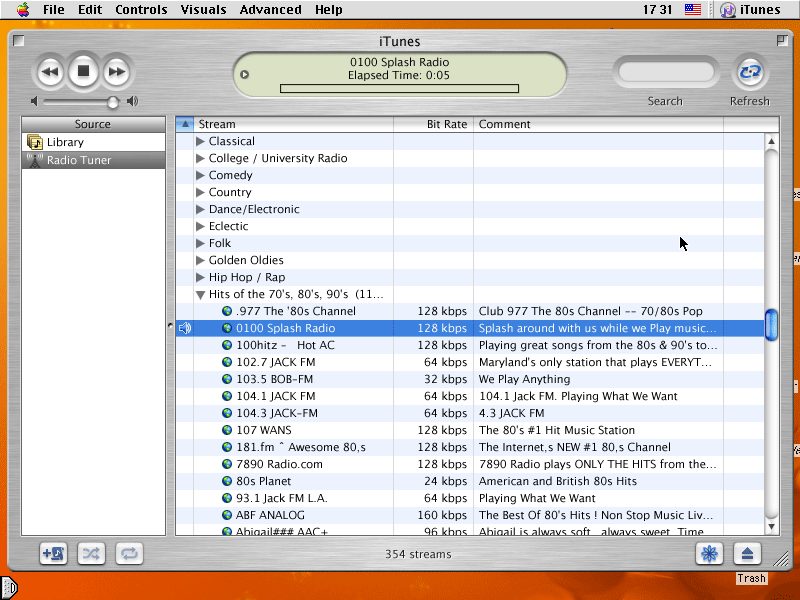Click the globe icon next to 80s Planet
Viewport: 800px width, 600px height.
pos(227,481)
